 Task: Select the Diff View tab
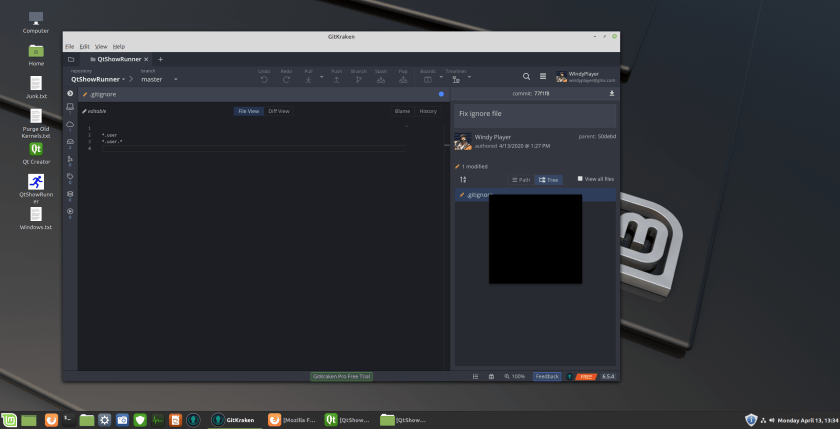279,111
